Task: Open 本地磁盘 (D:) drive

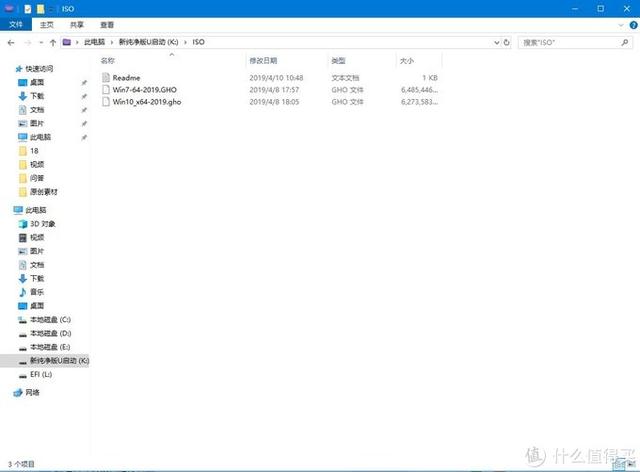Action: click(x=50, y=334)
